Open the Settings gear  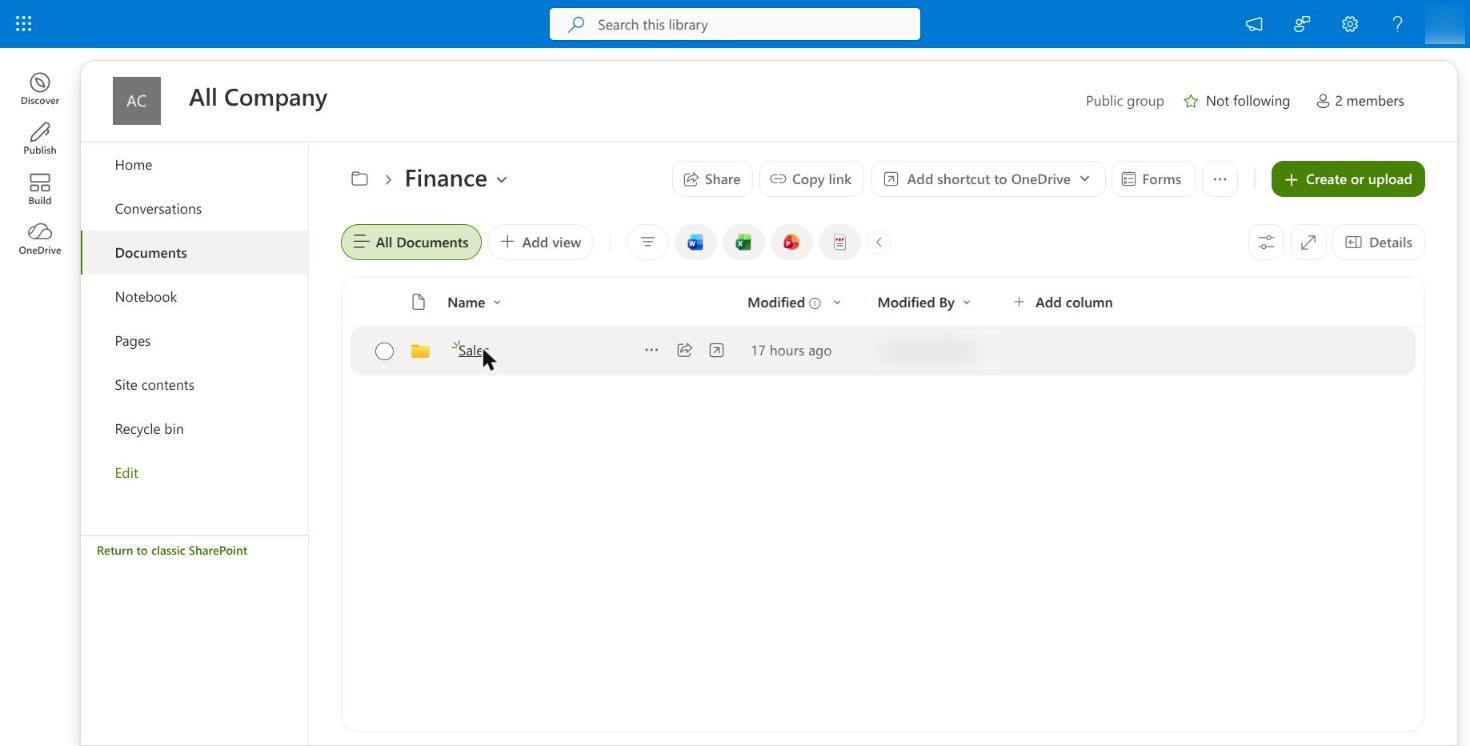[1350, 24]
